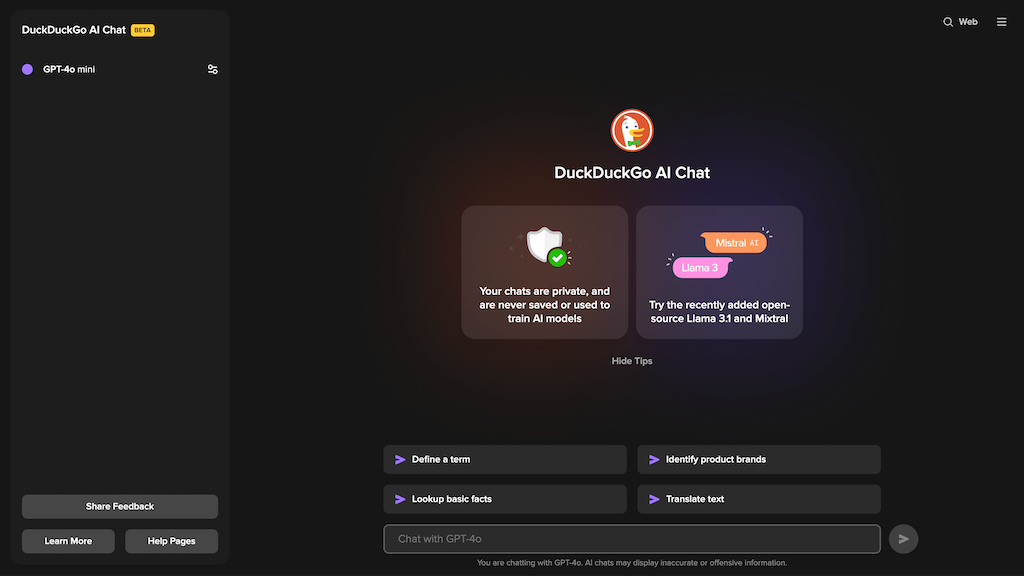1024x576 pixels.
Task: Click the Mistral AI chat bubble
Action: coord(737,242)
